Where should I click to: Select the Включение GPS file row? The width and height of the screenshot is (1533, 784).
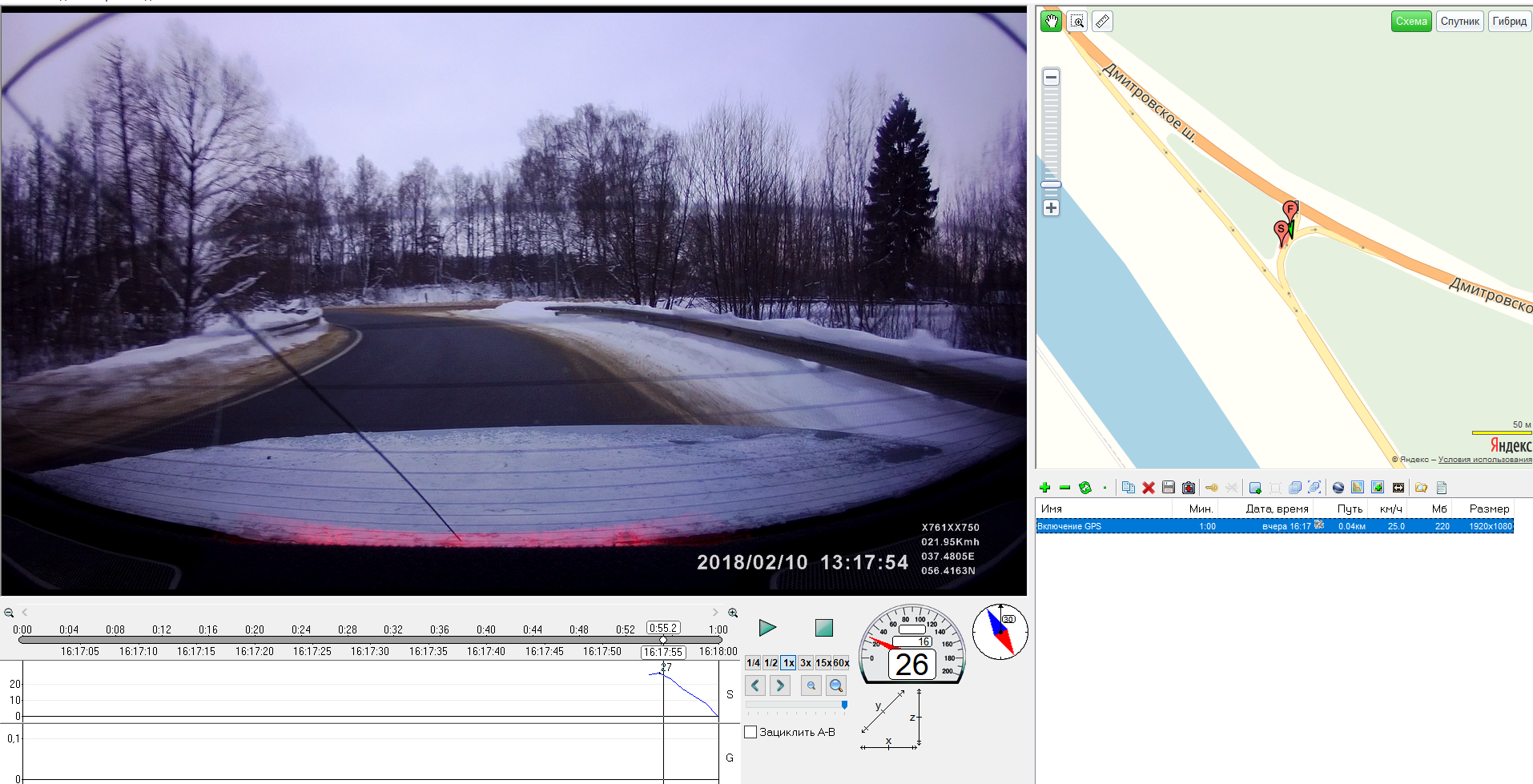click(1273, 526)
